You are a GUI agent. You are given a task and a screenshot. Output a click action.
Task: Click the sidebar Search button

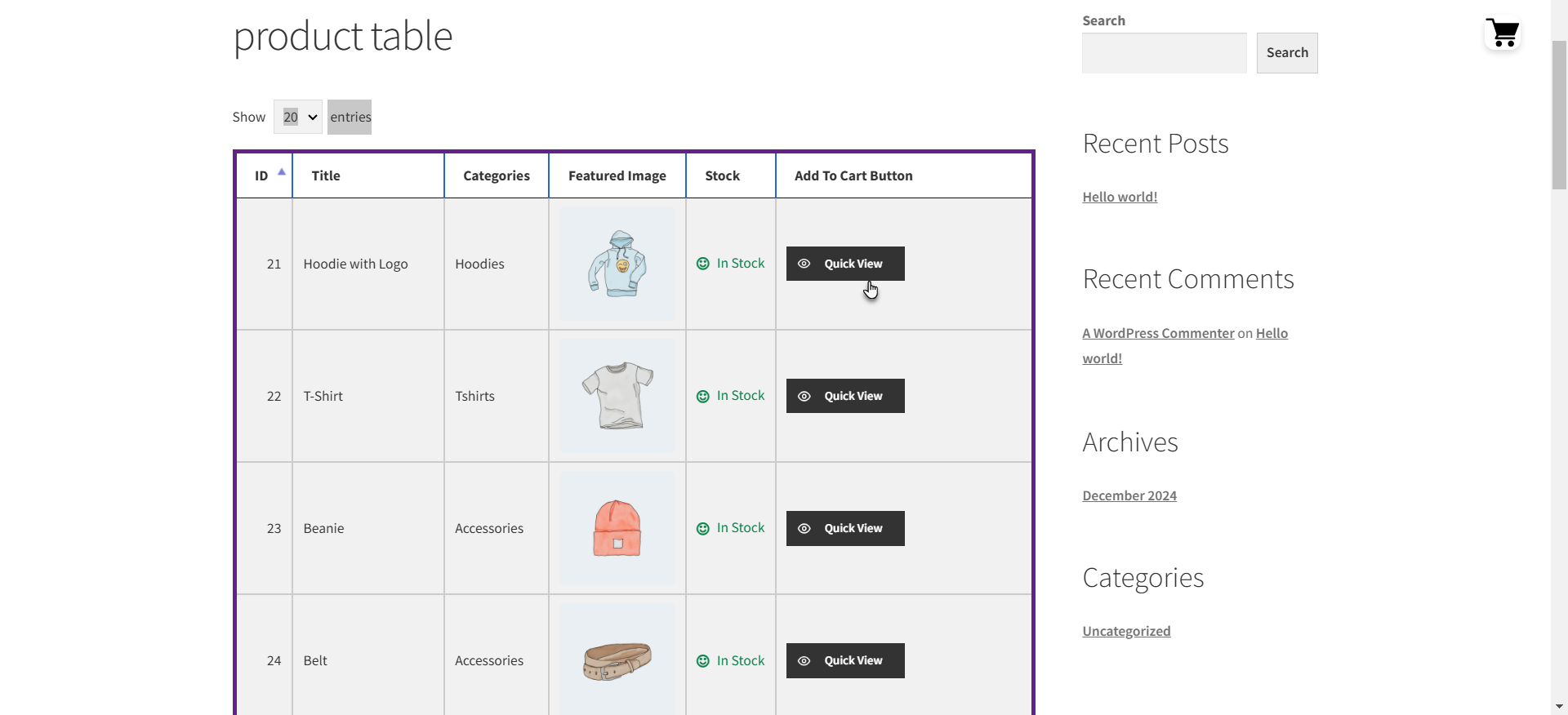point(1286,53)
